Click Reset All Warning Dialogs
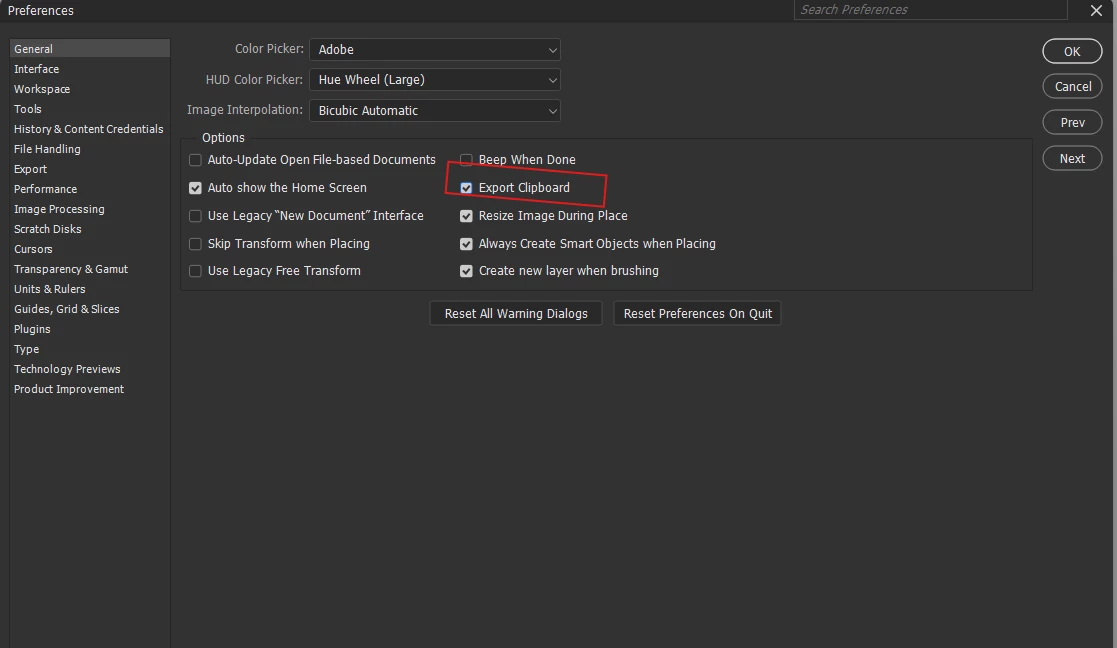The height and width of the screenshot is (648, 1117). click(x=516, y=313)
